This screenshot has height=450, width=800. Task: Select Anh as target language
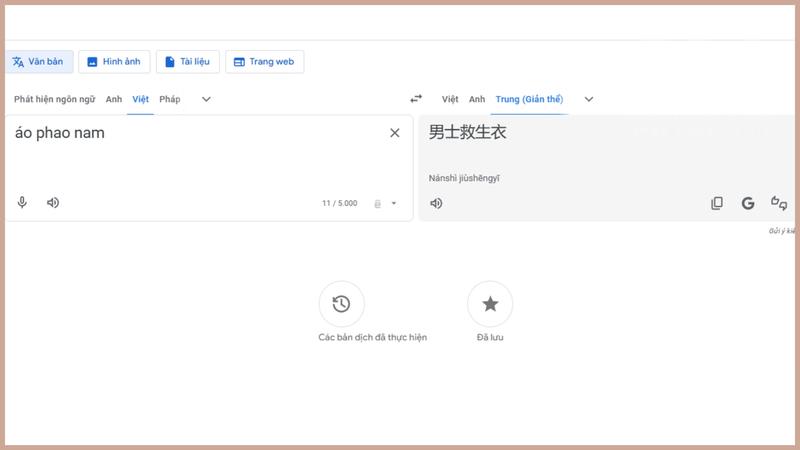click(477, 99)
